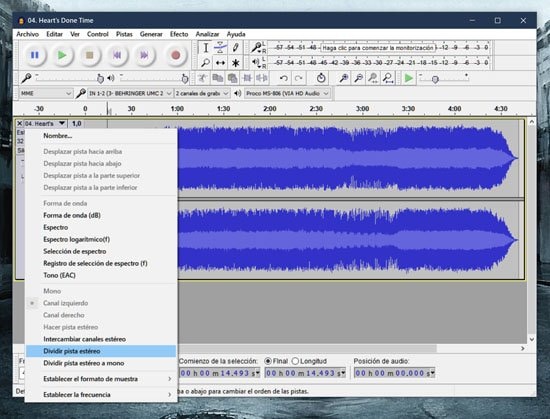
Task: Select the Final radio button
Action: tap(268, 361)
